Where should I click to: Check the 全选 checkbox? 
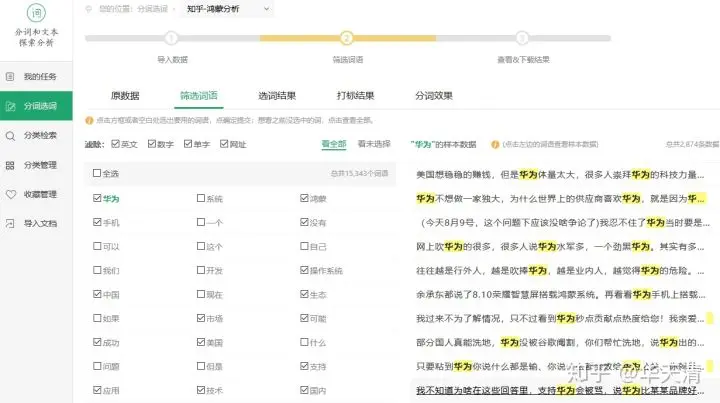tap(97, 173)
